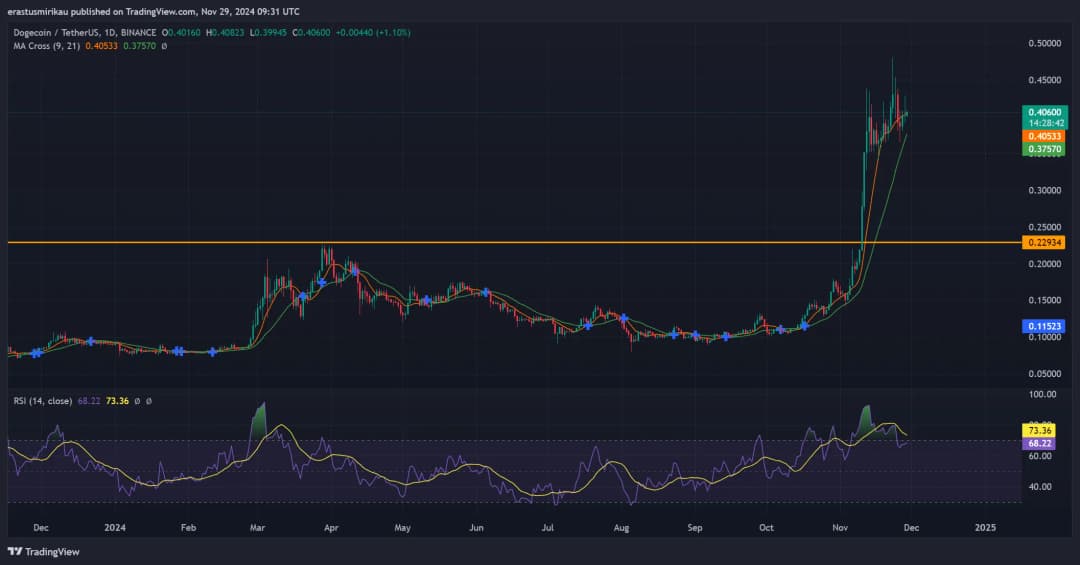Click the TradingView logo at bottom left
This screenshot has height=565, width=1080.
(43, 551)
